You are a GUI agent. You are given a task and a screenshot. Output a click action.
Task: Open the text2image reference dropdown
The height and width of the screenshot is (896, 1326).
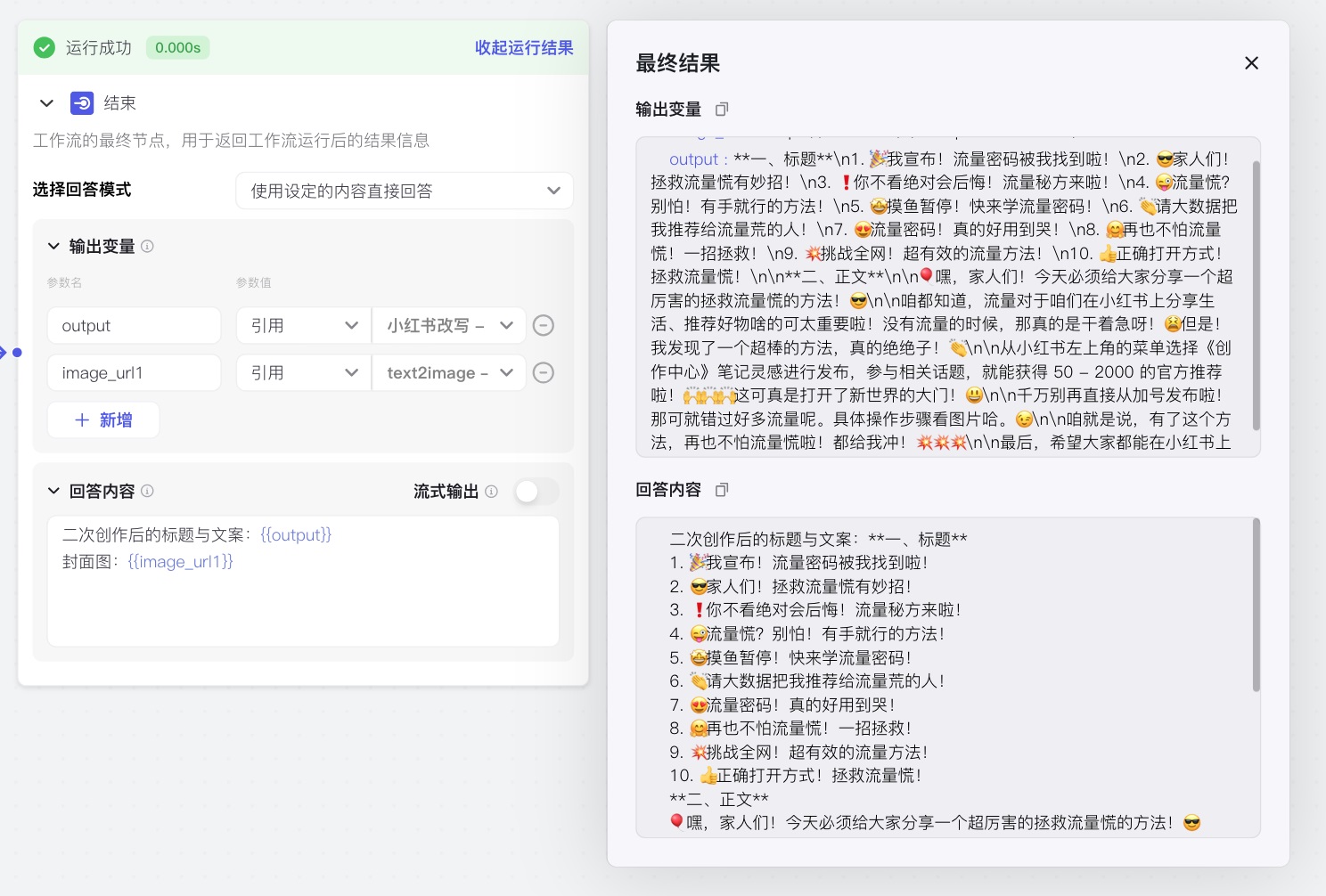pyautogui.click(x=449, y=373)
